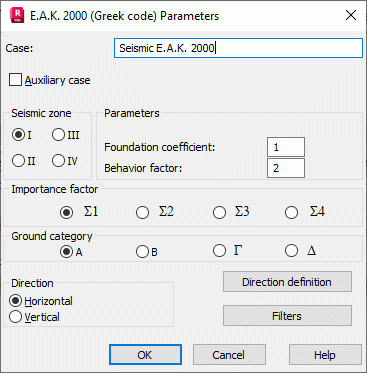Select ground category Δ
This screenshot has height=373, width=367.
click(292, 251)
